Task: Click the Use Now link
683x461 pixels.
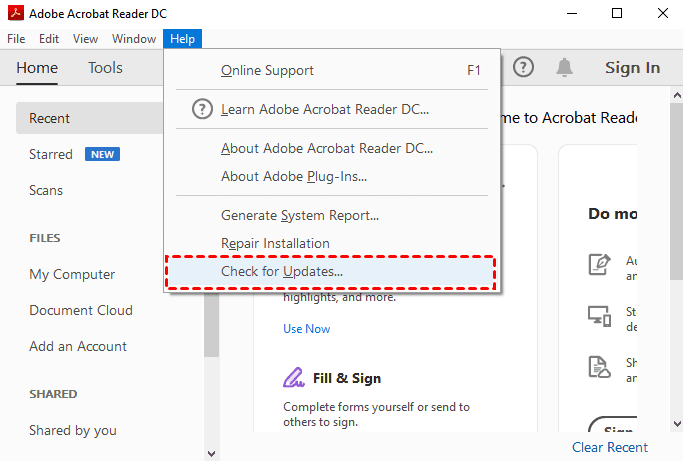Action: point(306,328)
